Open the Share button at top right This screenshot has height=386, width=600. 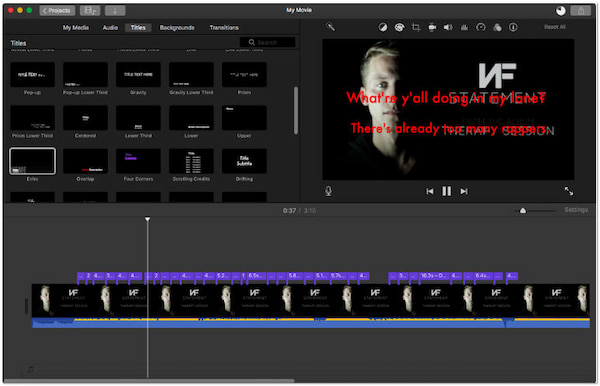click(x=580, y=10)
